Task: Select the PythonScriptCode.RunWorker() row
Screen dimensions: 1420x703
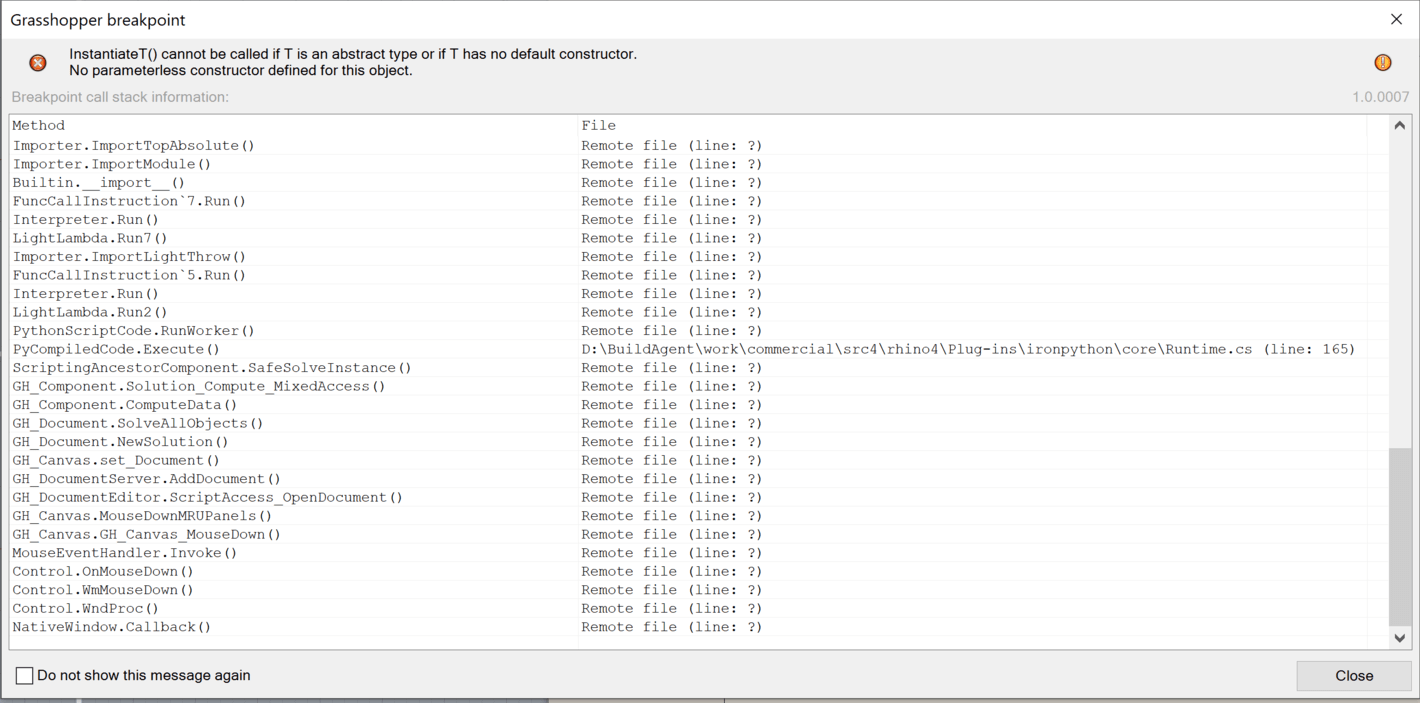Action: pyautogui.click(x=688, y=331)
